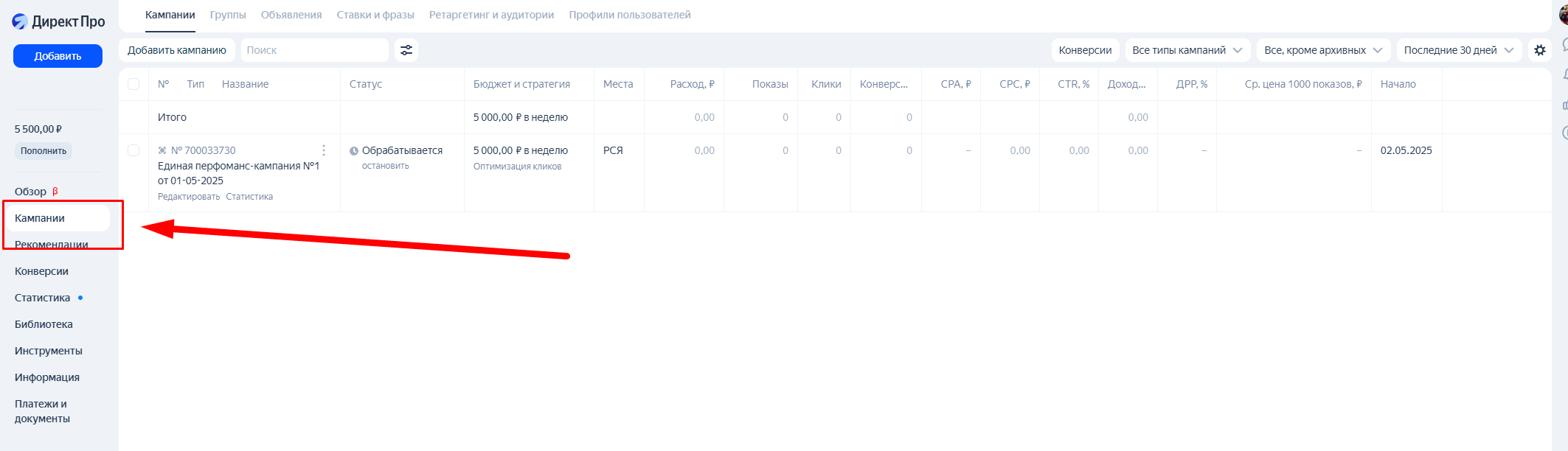
Task: Open Обзор in the sidebar
Action: (x=30, y=192)
